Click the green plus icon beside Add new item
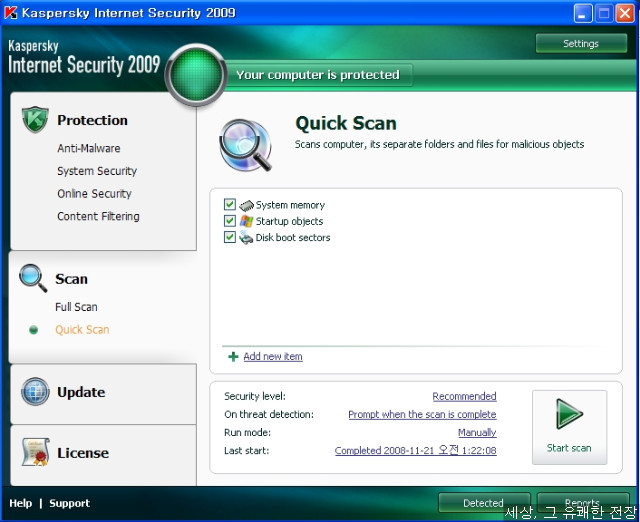 click(233, 357)
